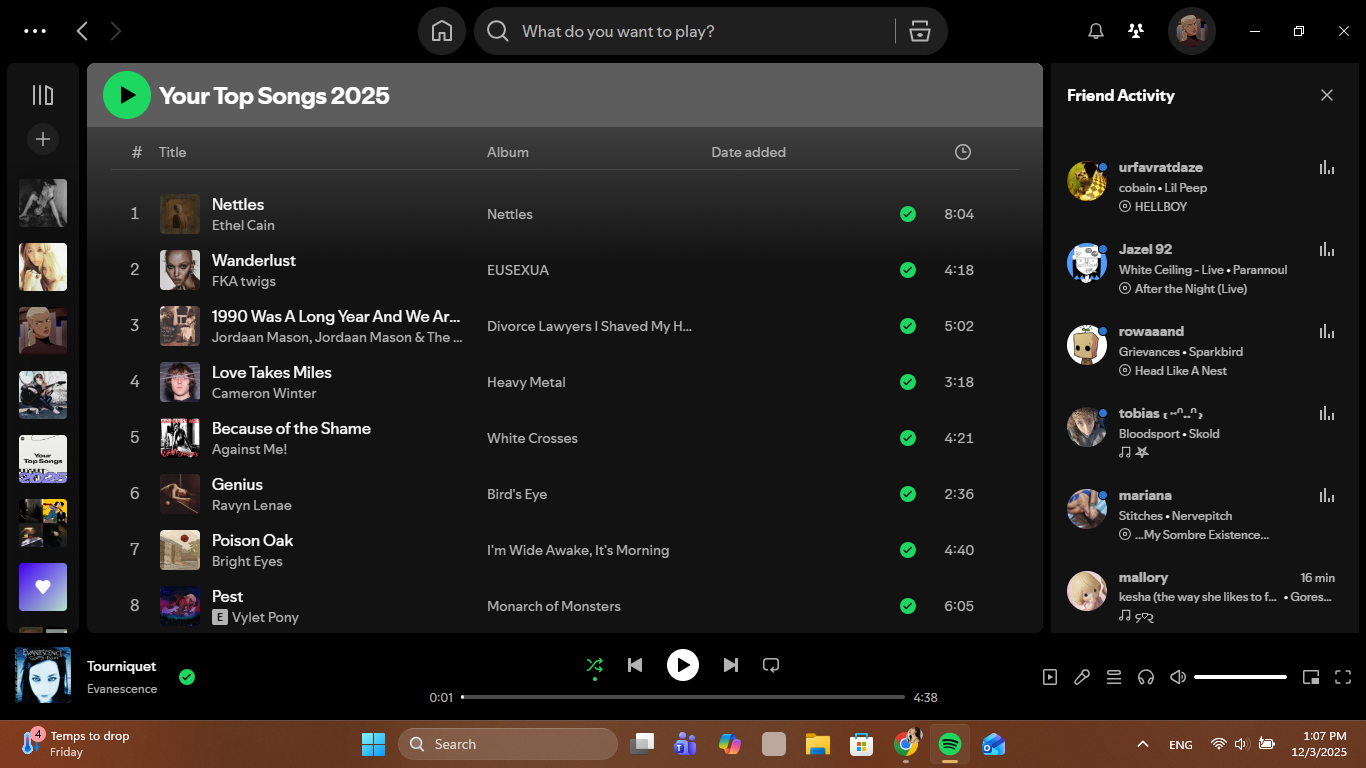Screen dimensions: 1366x768
Task: Click the Tourniquet album art in player bar
Action: 43,675
